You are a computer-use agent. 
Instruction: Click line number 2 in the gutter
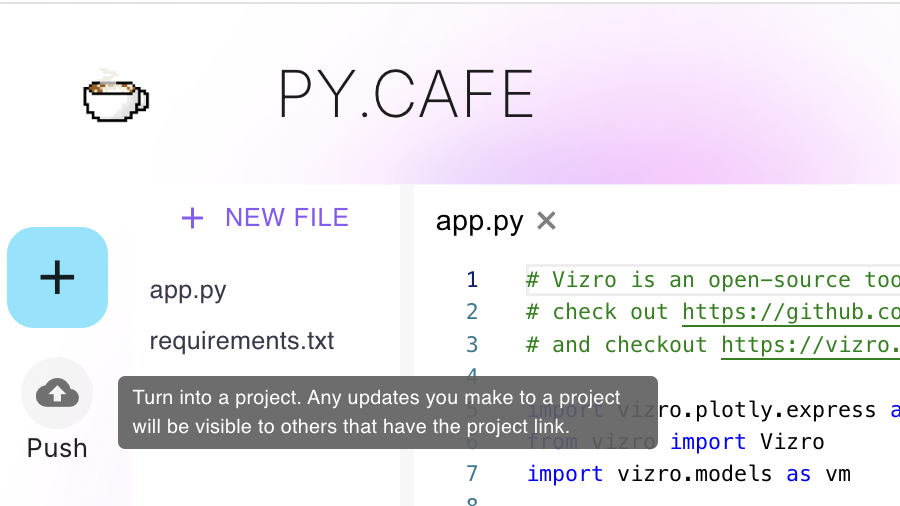(x=472, y=312)
